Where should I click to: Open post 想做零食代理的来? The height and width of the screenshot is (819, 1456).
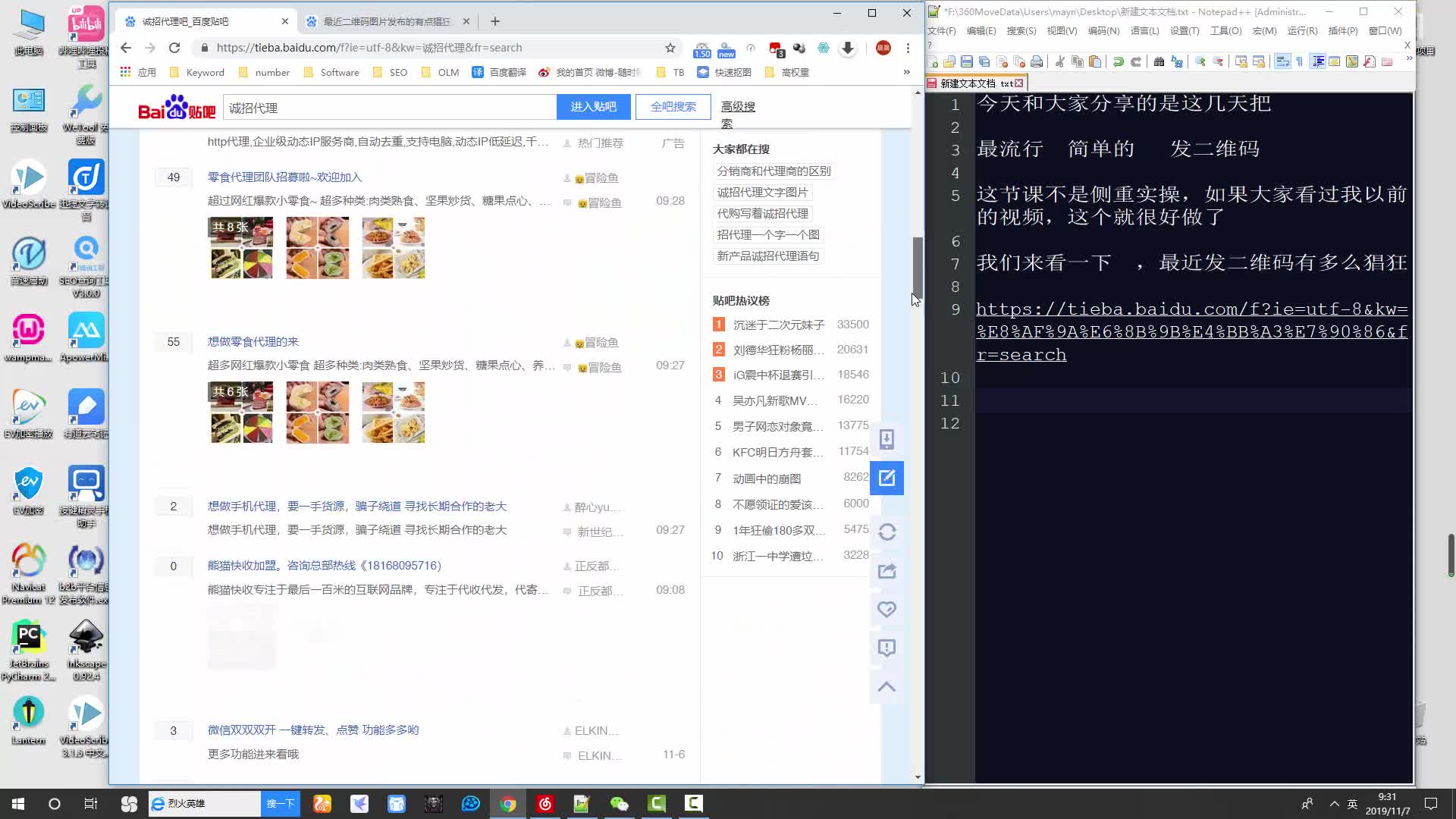point(253,341)
